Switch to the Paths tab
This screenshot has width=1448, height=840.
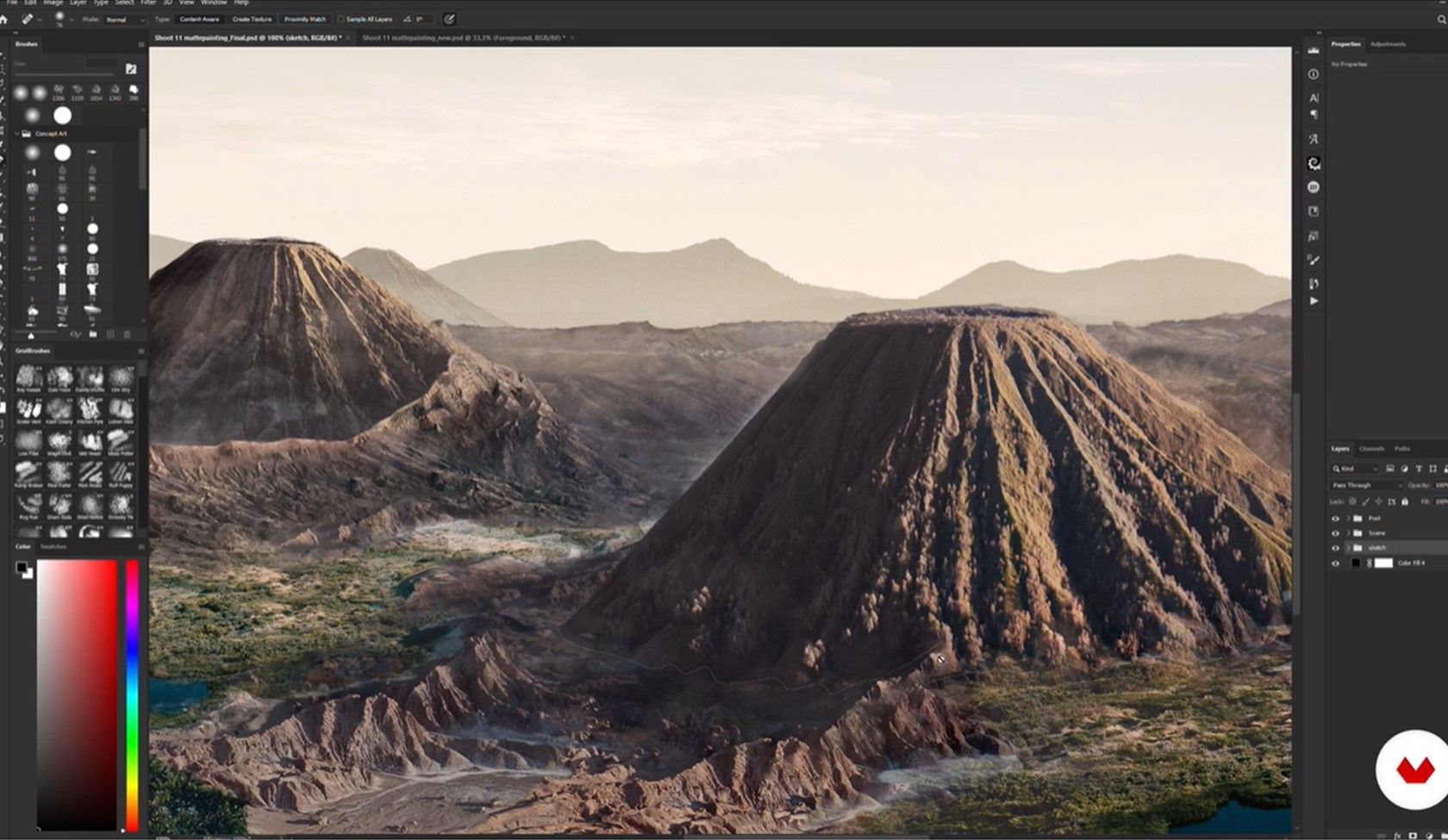coord(1402,449)
